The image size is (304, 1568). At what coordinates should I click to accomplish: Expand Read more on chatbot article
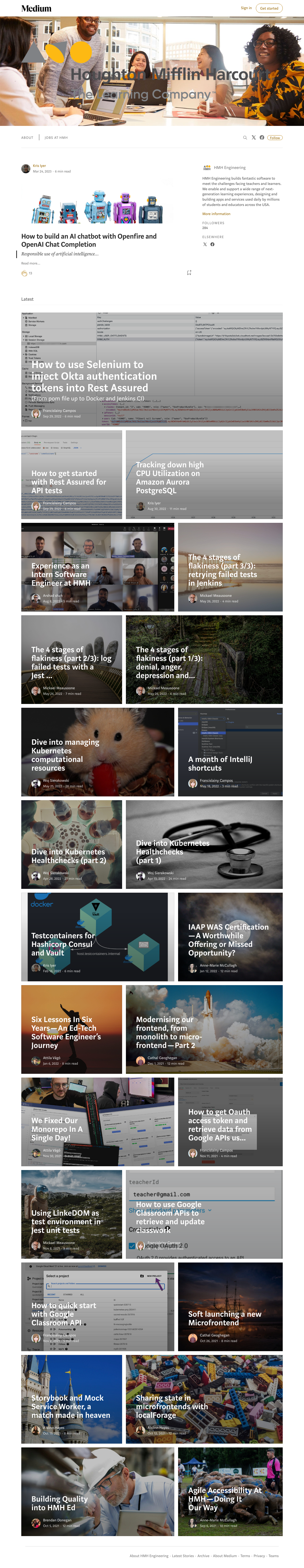click(x=30, y=263)
